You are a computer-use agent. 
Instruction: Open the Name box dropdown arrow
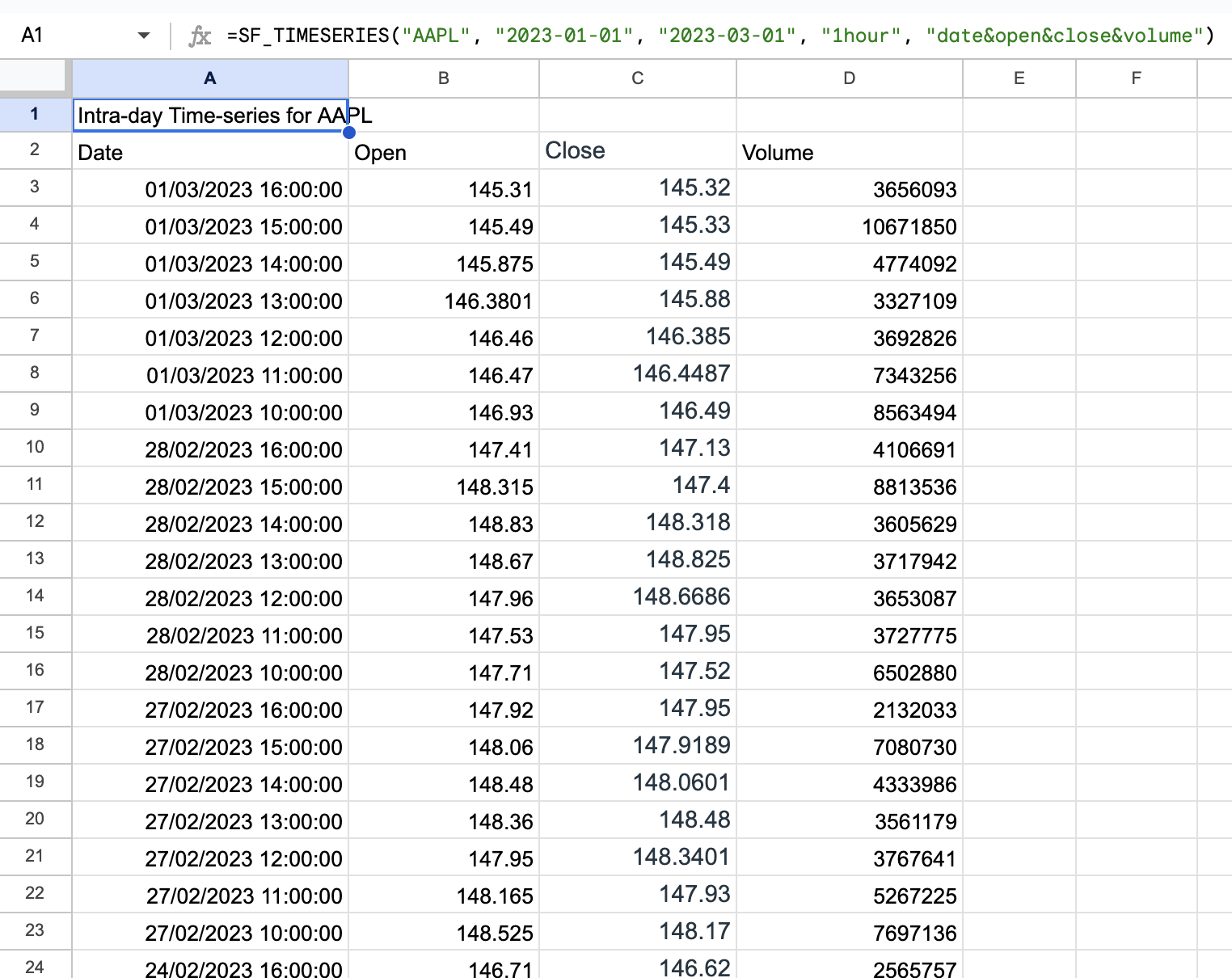coord(144,36)
